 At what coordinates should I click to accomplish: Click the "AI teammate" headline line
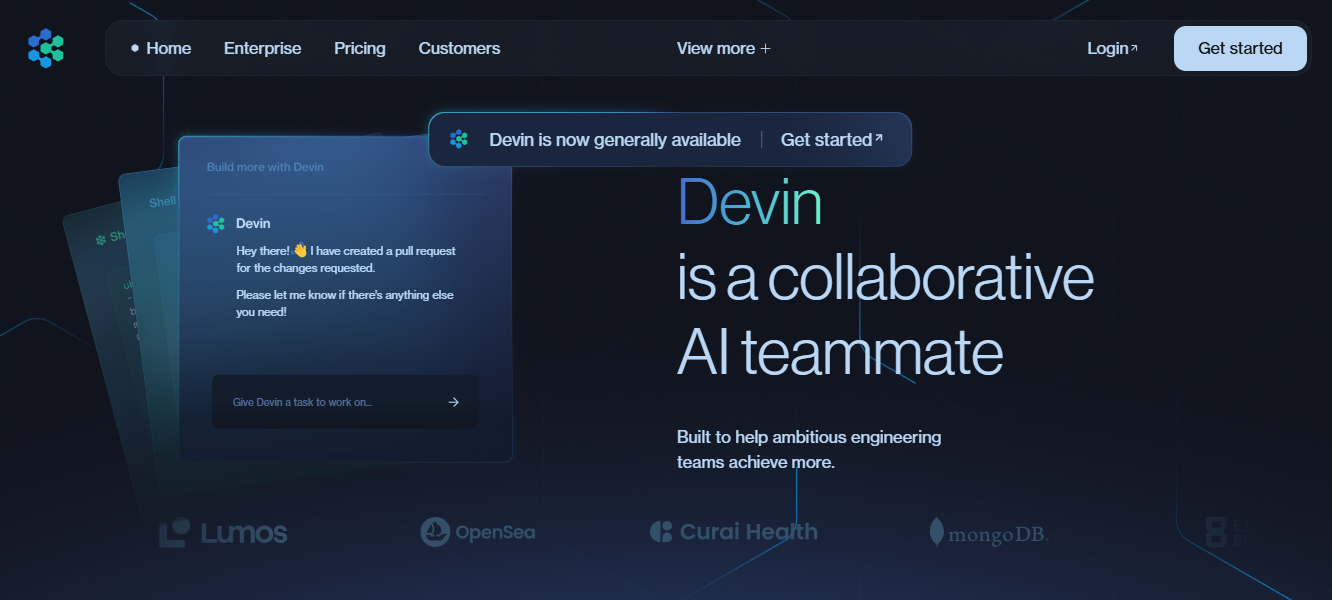(x=840, y=352)
